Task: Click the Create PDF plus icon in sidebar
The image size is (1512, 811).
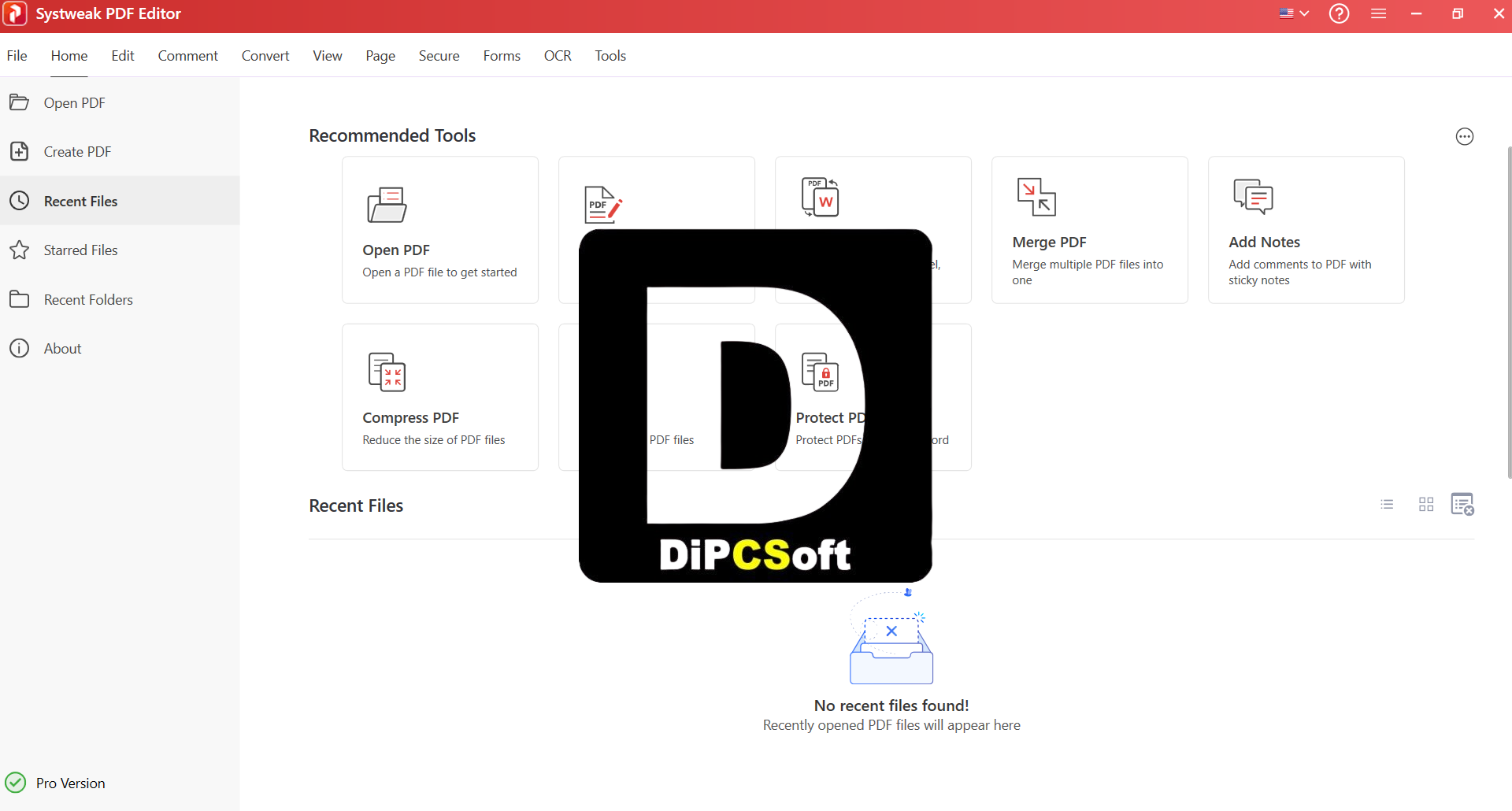Action: [x=19, y=151]
